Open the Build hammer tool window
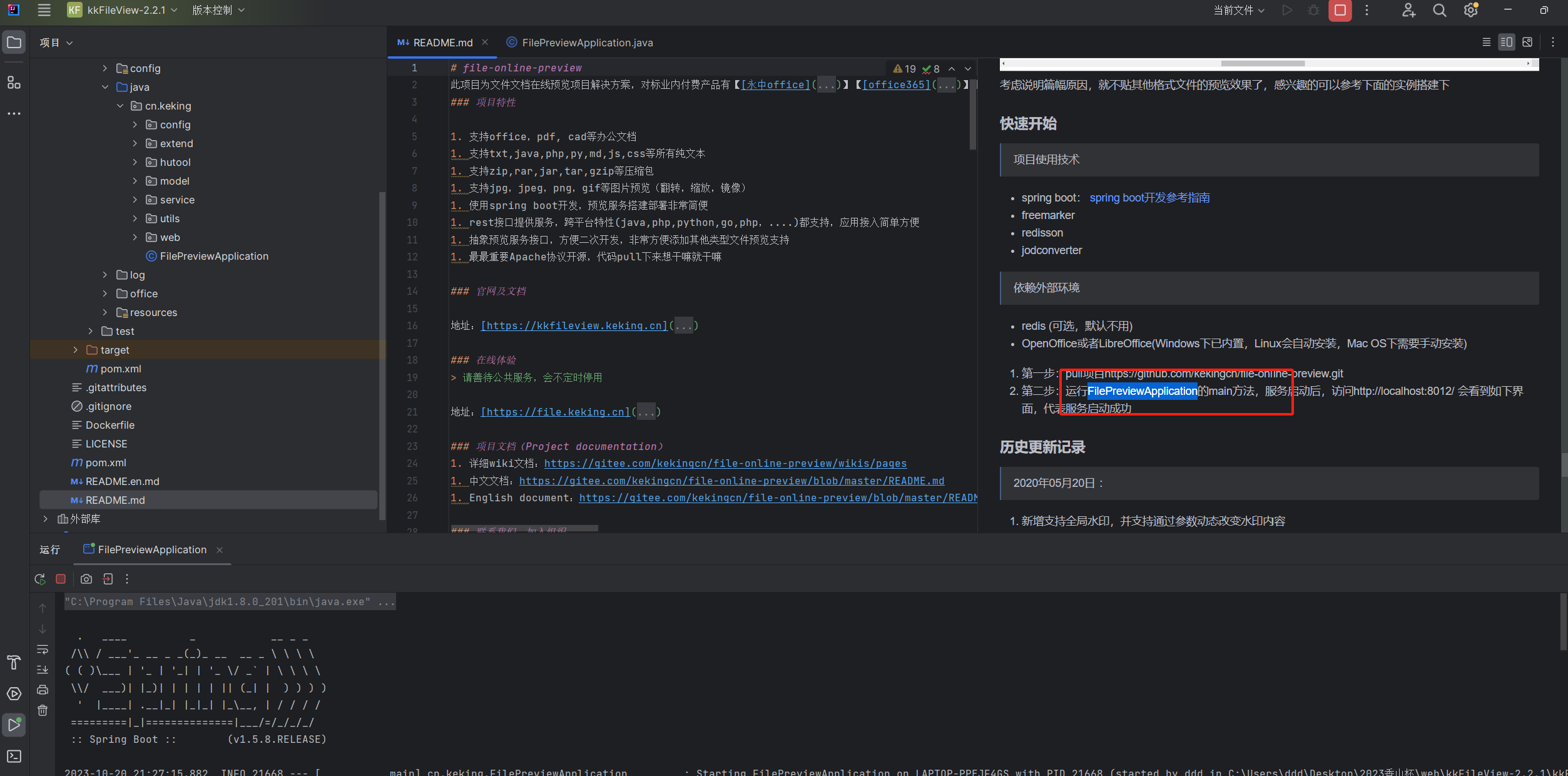The image size is (1568, 776). (x=14, y=662)
